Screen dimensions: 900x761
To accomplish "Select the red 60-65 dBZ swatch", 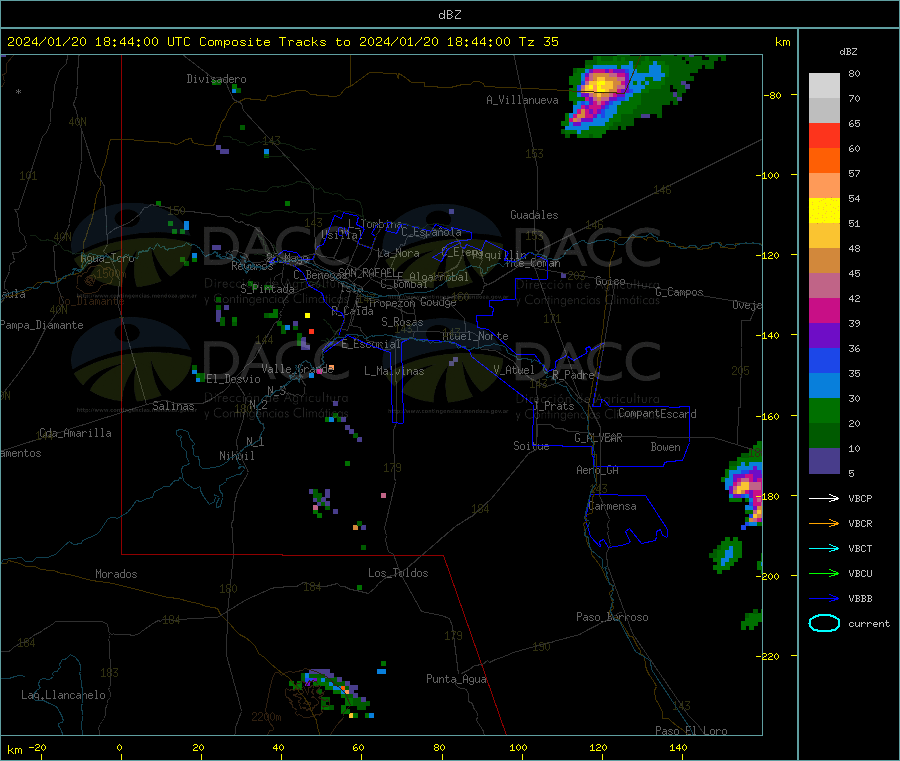I will 824,135.
